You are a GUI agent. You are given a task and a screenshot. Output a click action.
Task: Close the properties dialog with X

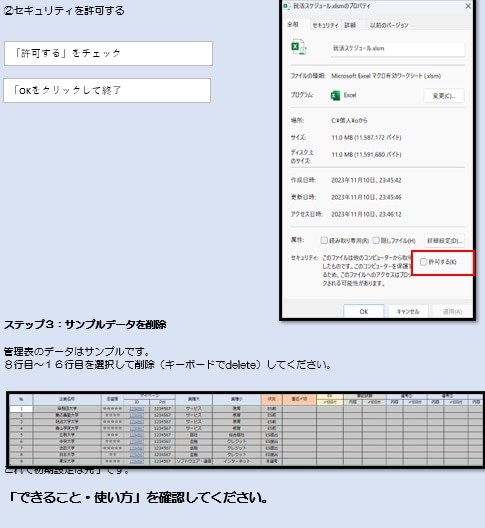pos(468,6)
